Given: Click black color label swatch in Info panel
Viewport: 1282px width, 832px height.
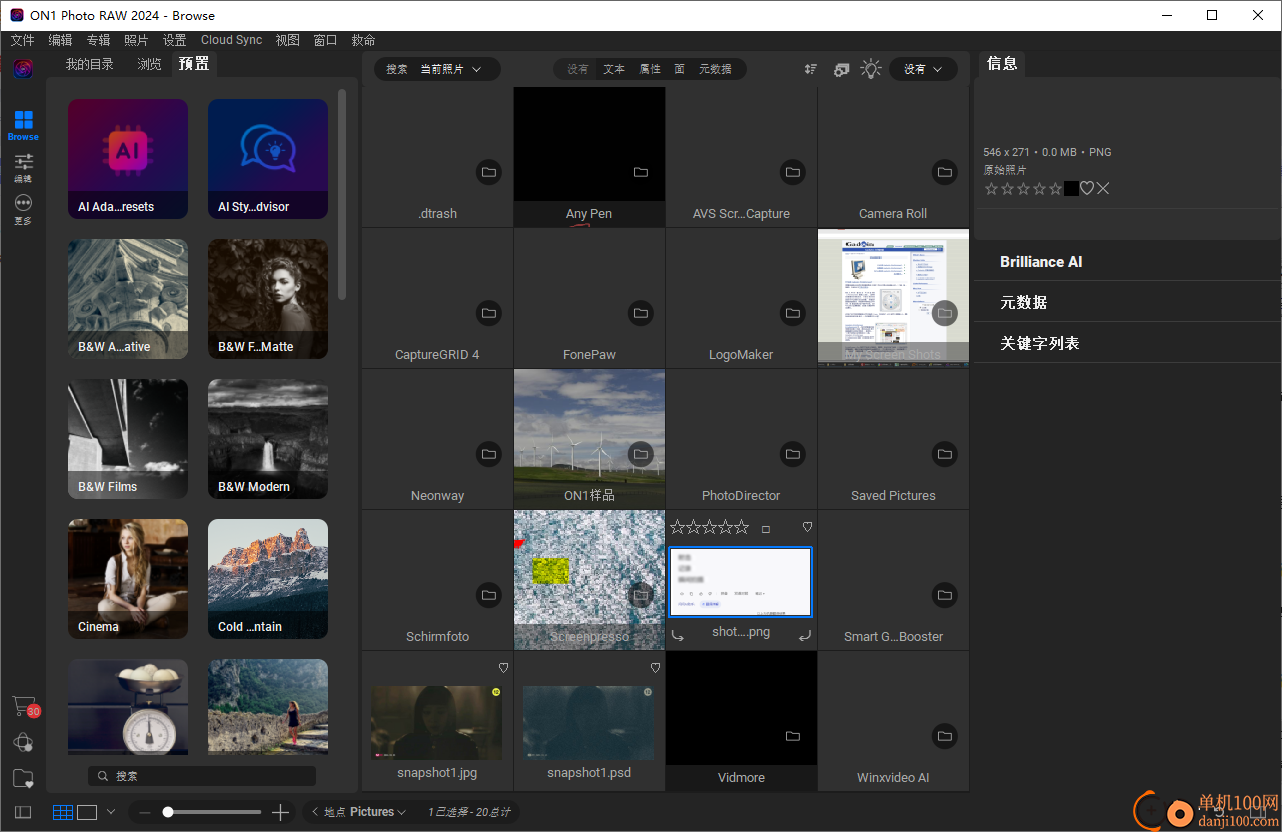Looking at the screenshot, I should pos(1071,188).
